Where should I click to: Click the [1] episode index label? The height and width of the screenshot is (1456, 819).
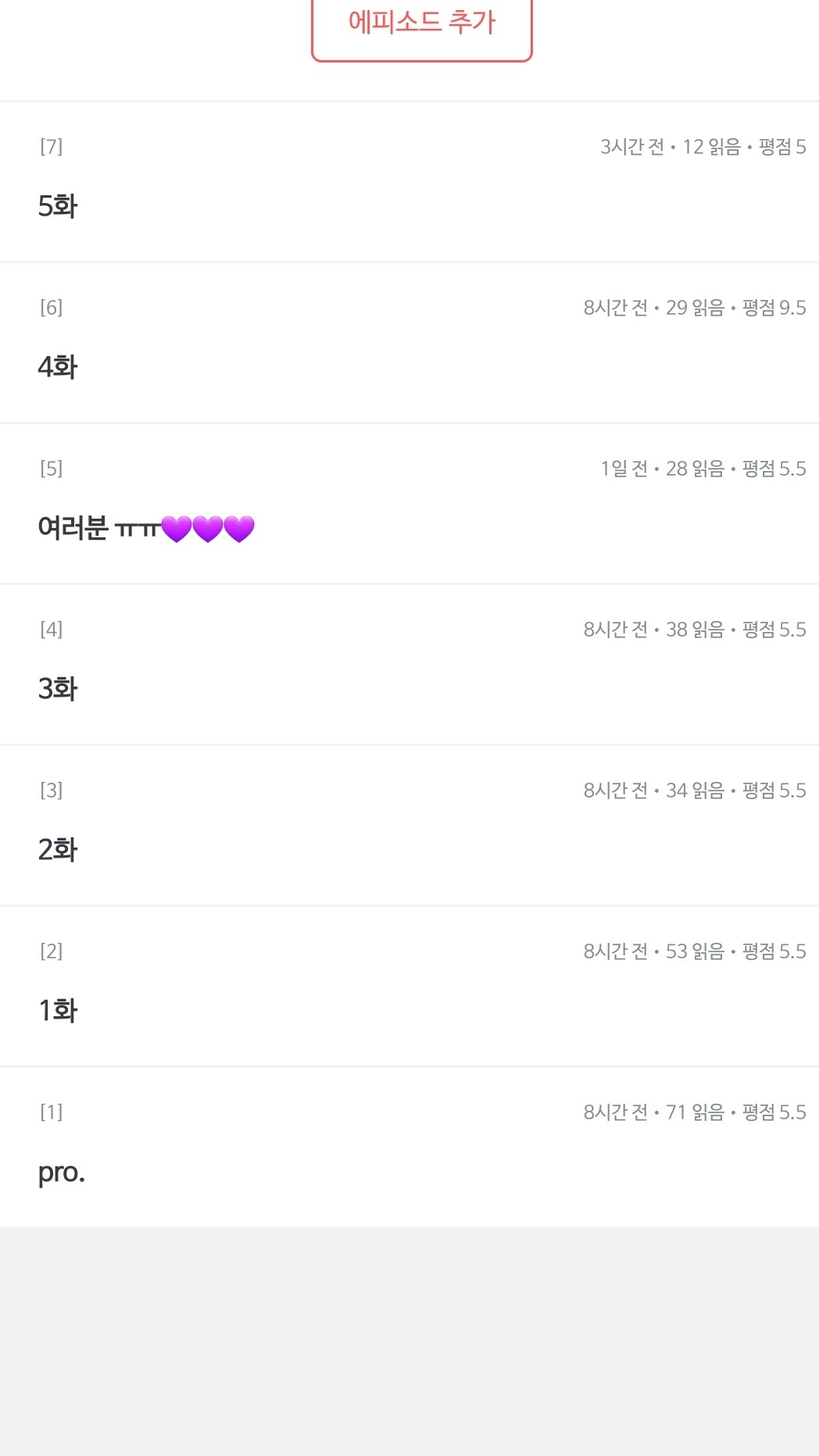52,1112
